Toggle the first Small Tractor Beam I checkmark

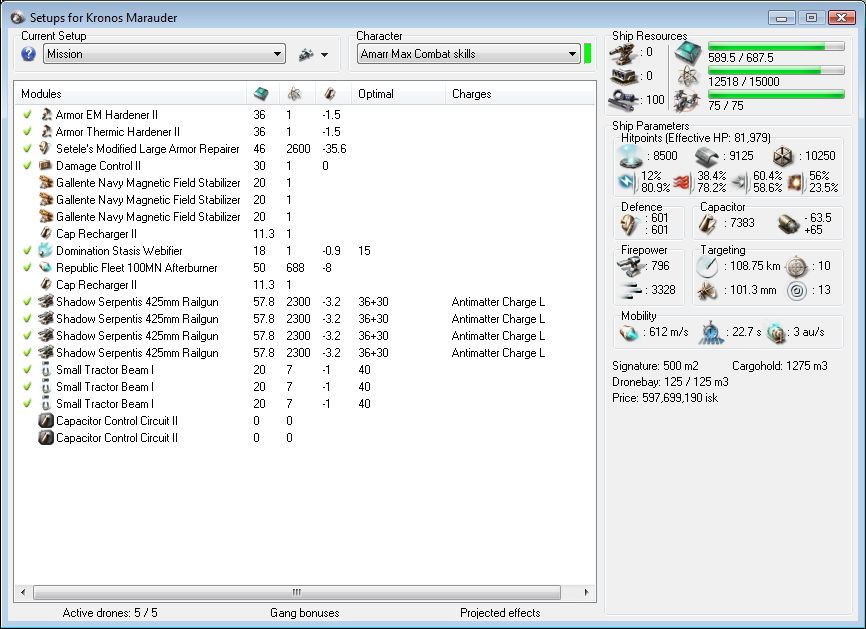[x=27, y=370]
